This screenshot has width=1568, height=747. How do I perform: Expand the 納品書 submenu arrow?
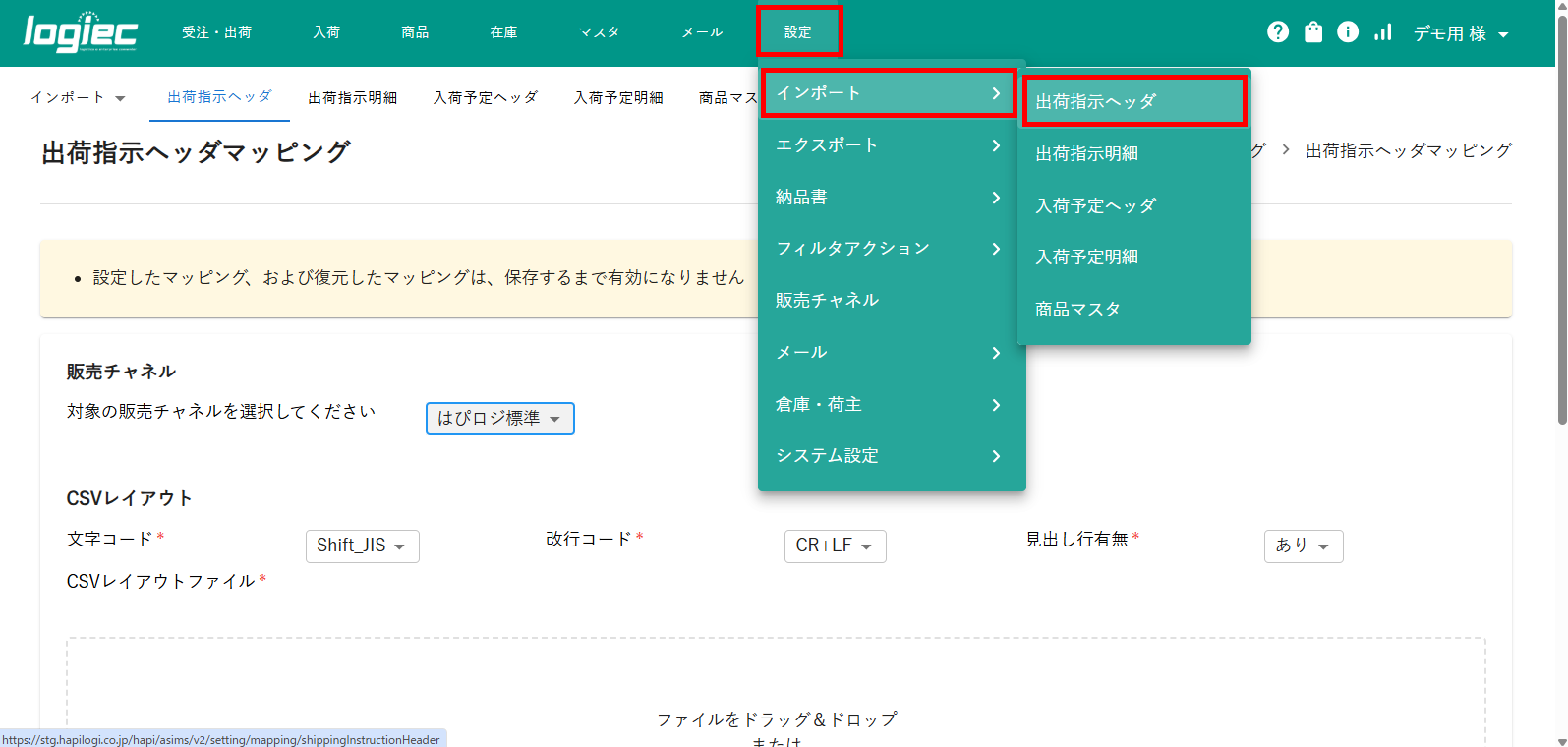click(x=995, y=198)
